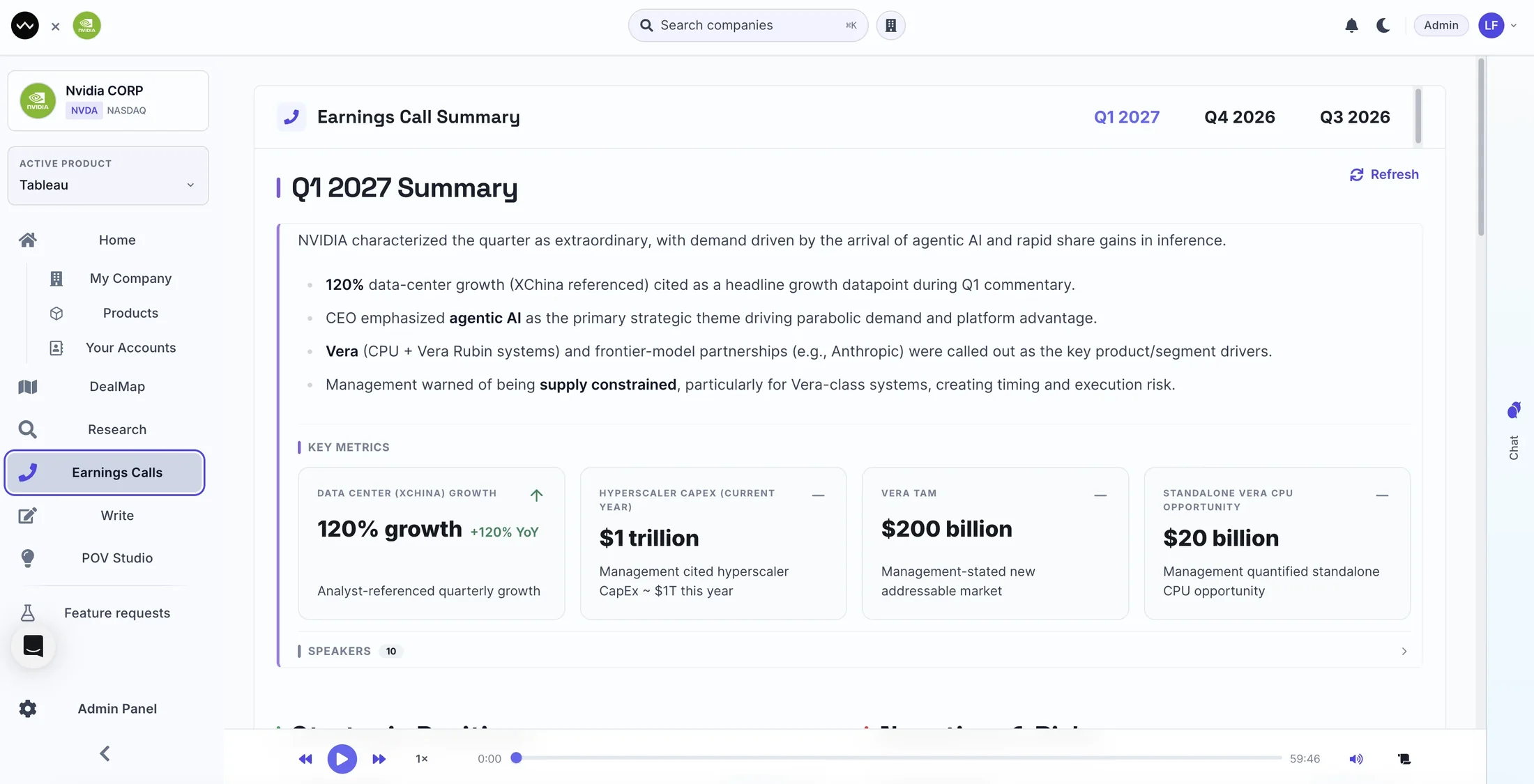
Task: Mute audio with the speaker icon
Action: (1356, 759)
